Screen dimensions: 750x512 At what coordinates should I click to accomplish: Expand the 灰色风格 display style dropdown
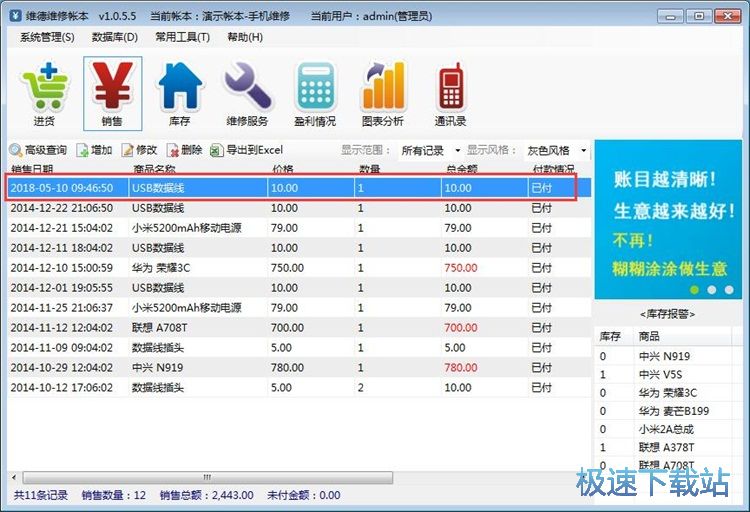pyautogui.click(x=556, y=151)
